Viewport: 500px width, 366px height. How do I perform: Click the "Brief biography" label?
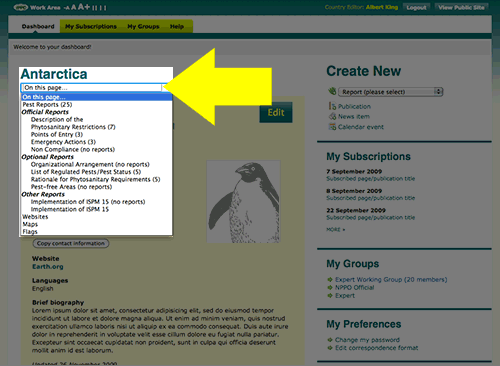(x=58, y=302)
